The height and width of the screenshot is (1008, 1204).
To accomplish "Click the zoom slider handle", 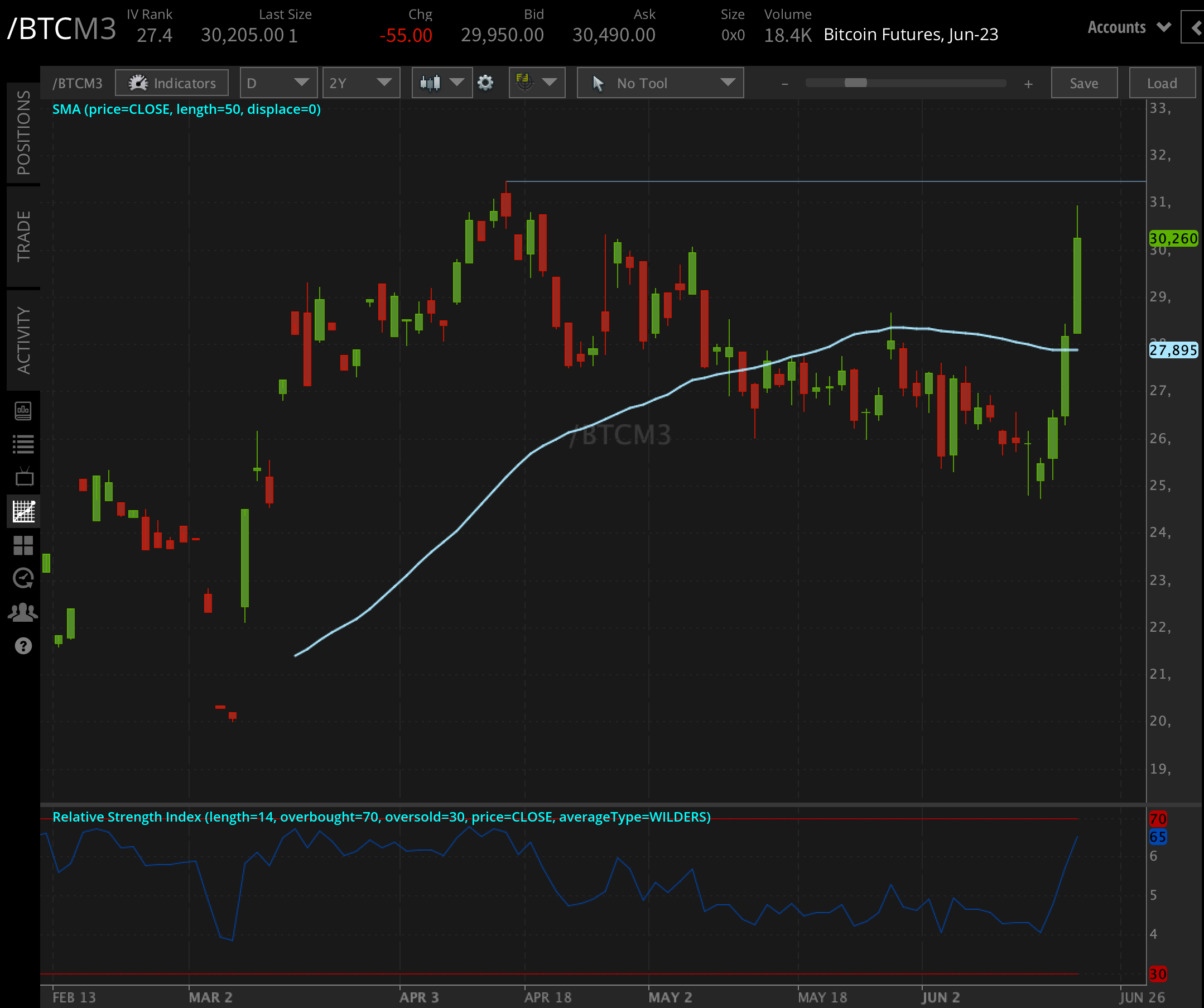I will tap(855, 83).
